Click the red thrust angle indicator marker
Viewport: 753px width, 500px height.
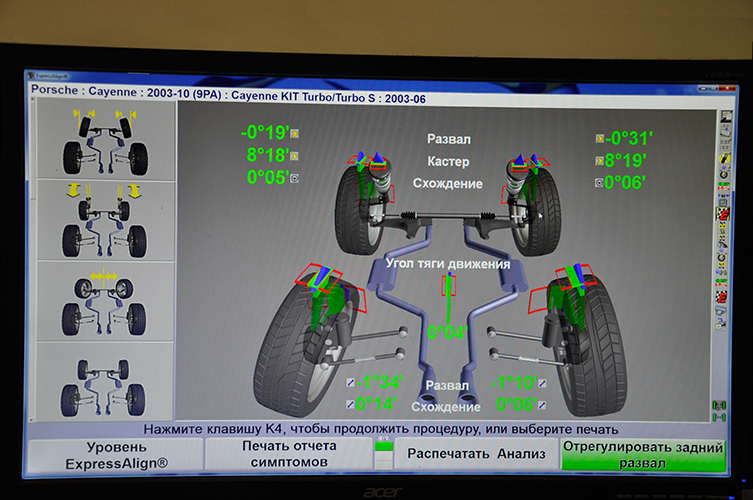click(x=449, y=285)
